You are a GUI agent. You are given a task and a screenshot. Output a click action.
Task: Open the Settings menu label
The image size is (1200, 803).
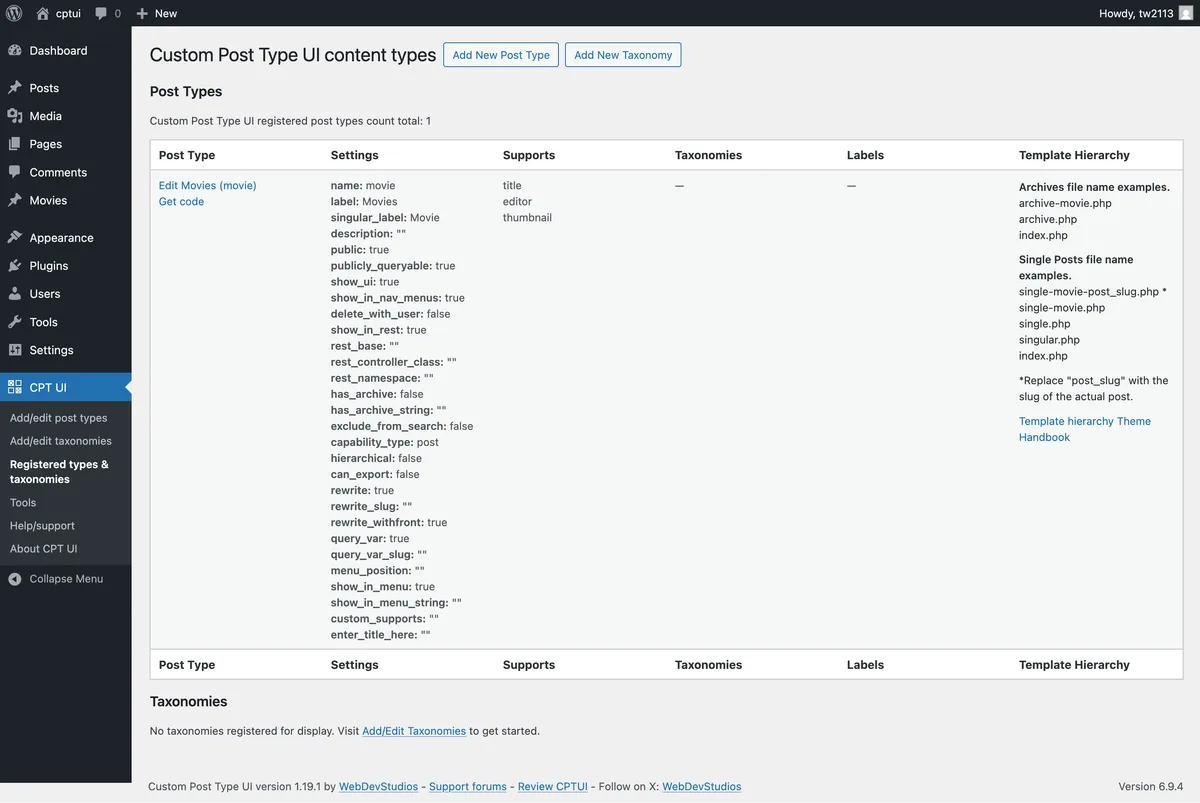coord(52,350)
